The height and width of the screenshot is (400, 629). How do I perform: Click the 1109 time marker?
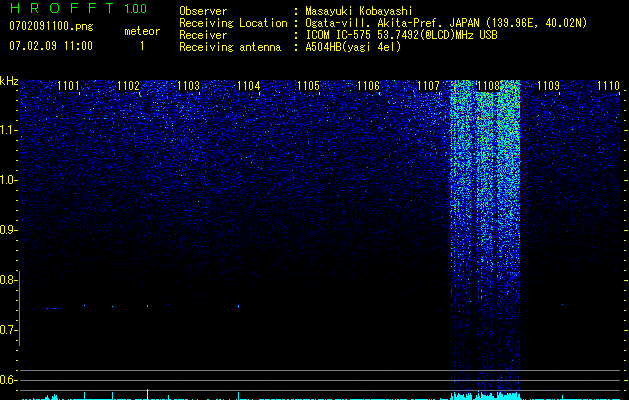click(548, 85)
